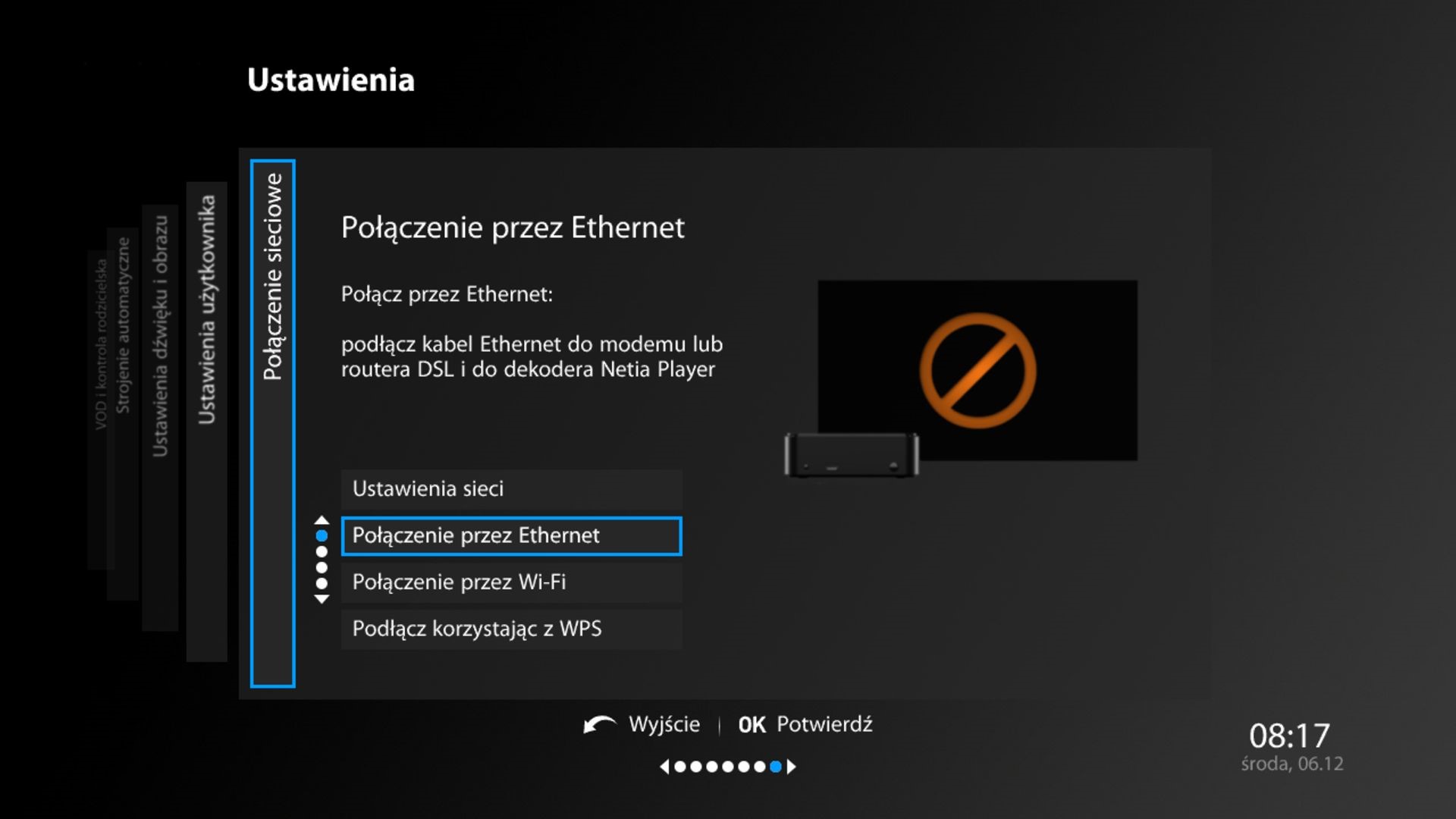This screenshot has height=819, width=1456.
Task: Select the last white dot in the vertical list indicator
Action: point(322,583)
